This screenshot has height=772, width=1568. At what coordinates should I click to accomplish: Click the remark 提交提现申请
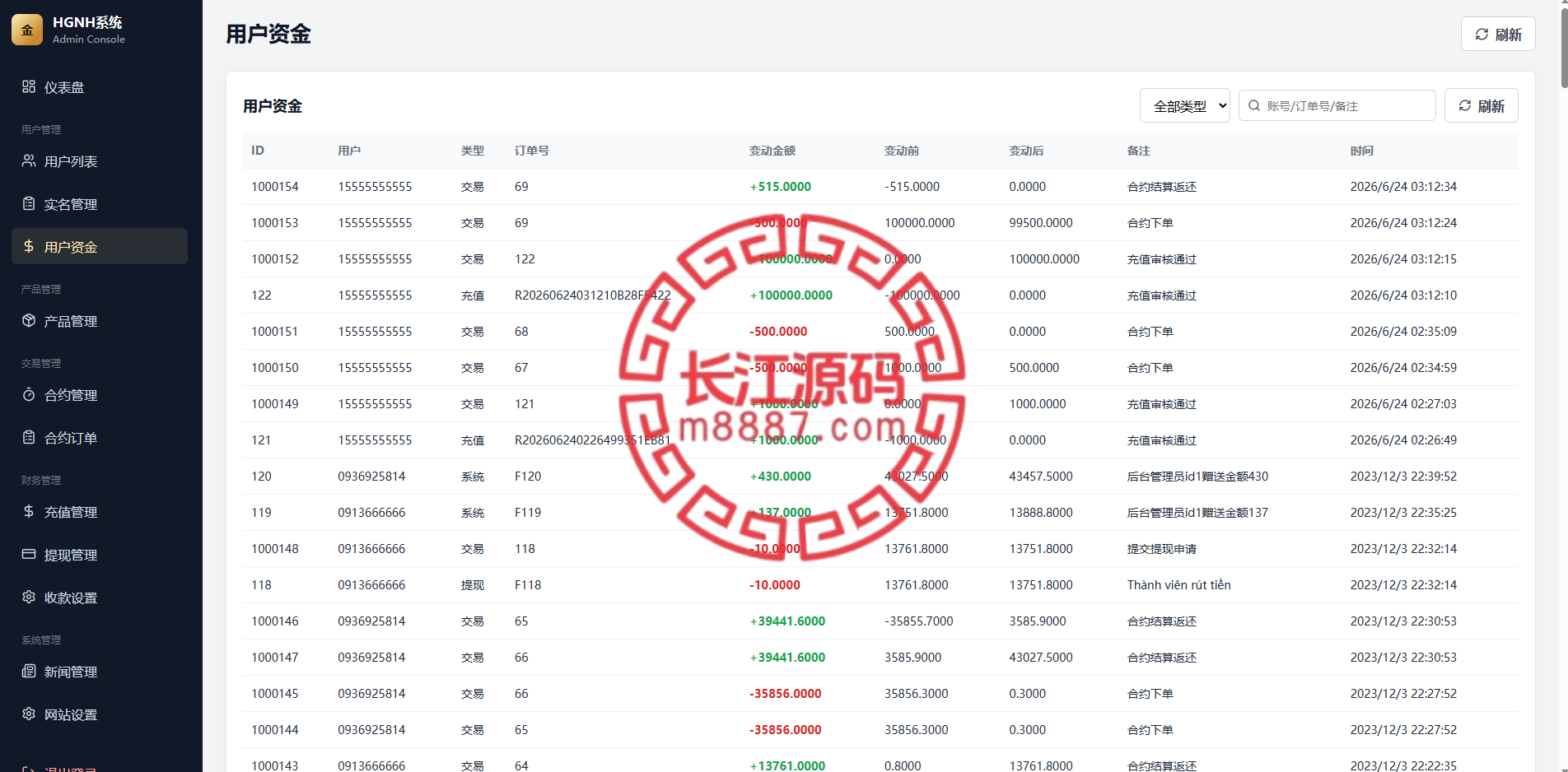pyautogui.click(x=1162, y=549)
